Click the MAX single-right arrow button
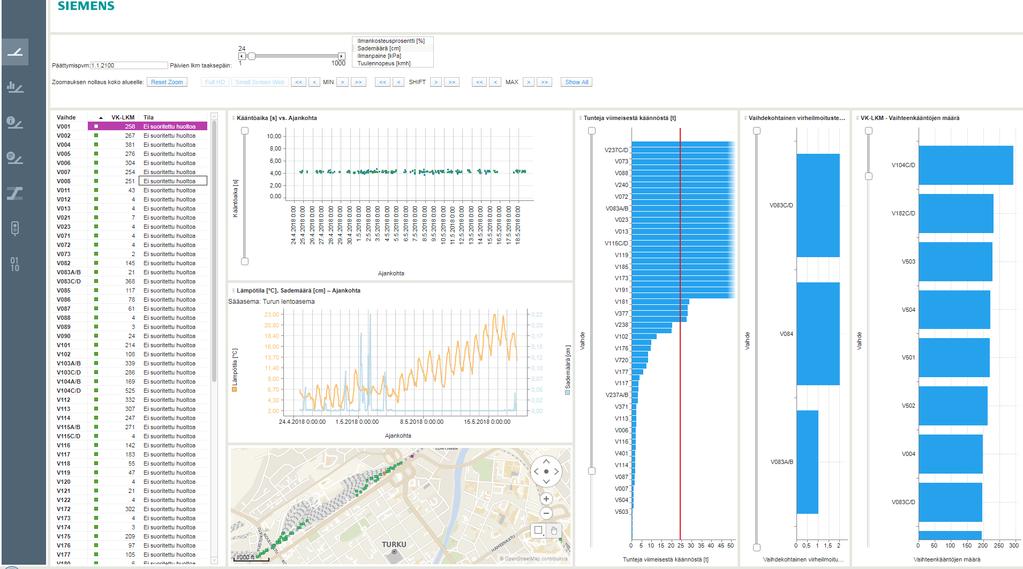This screenshot has height=569, width=1023. [528, 82]
